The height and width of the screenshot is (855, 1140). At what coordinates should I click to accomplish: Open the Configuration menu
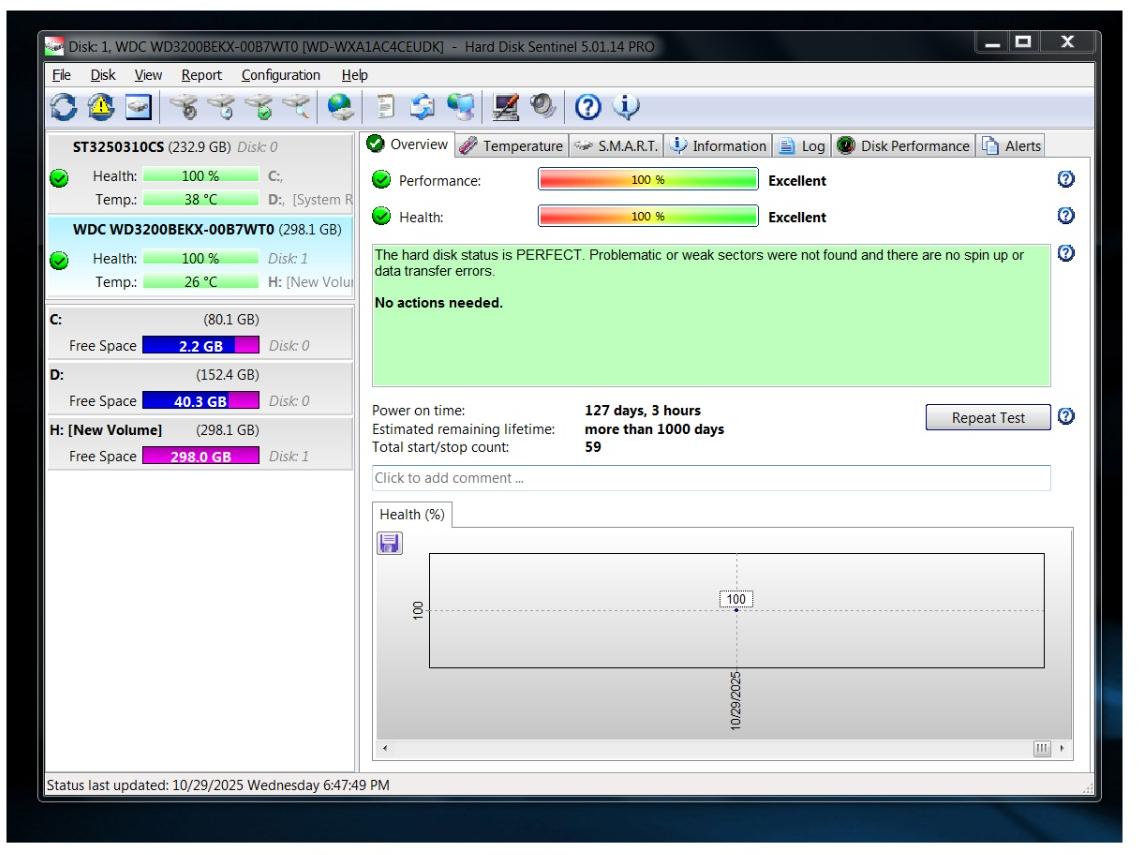click(x=281, y=75)
